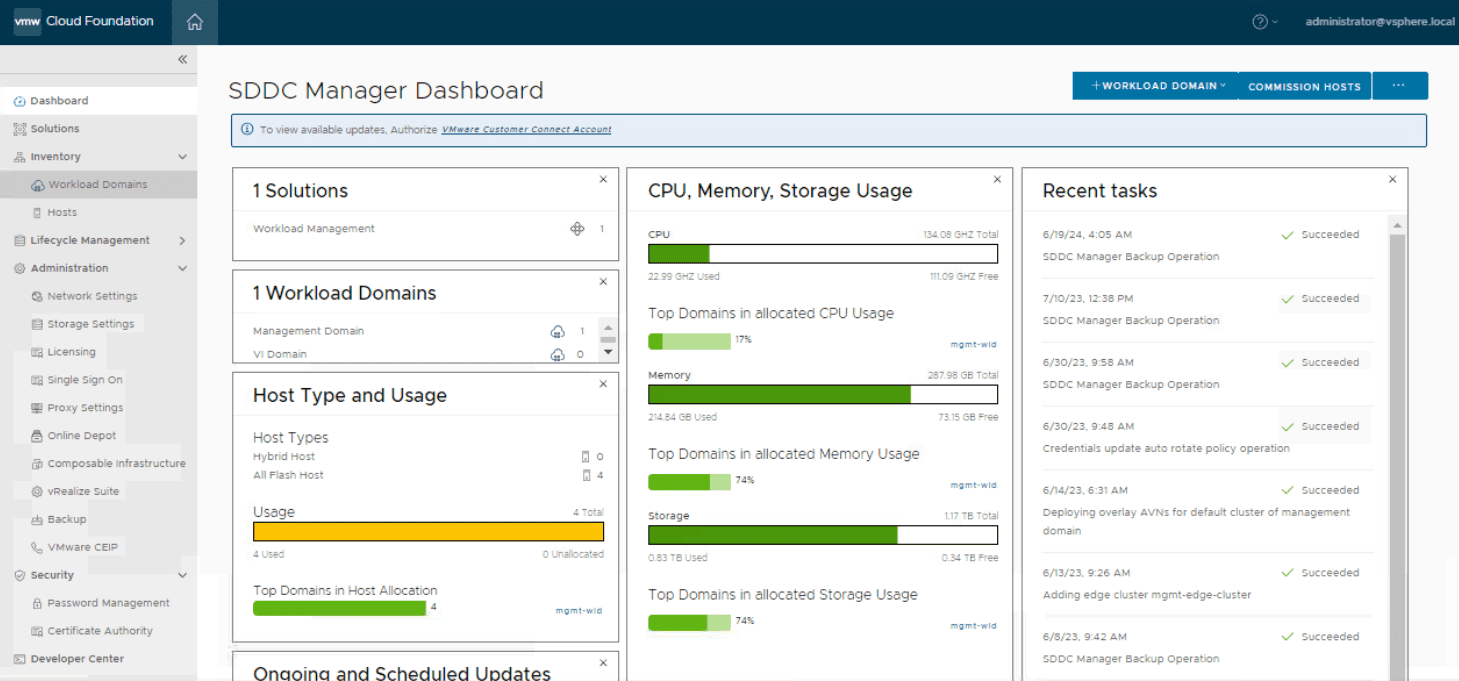
Task: Go to Single Sign On settings
Action: (87, 379)
